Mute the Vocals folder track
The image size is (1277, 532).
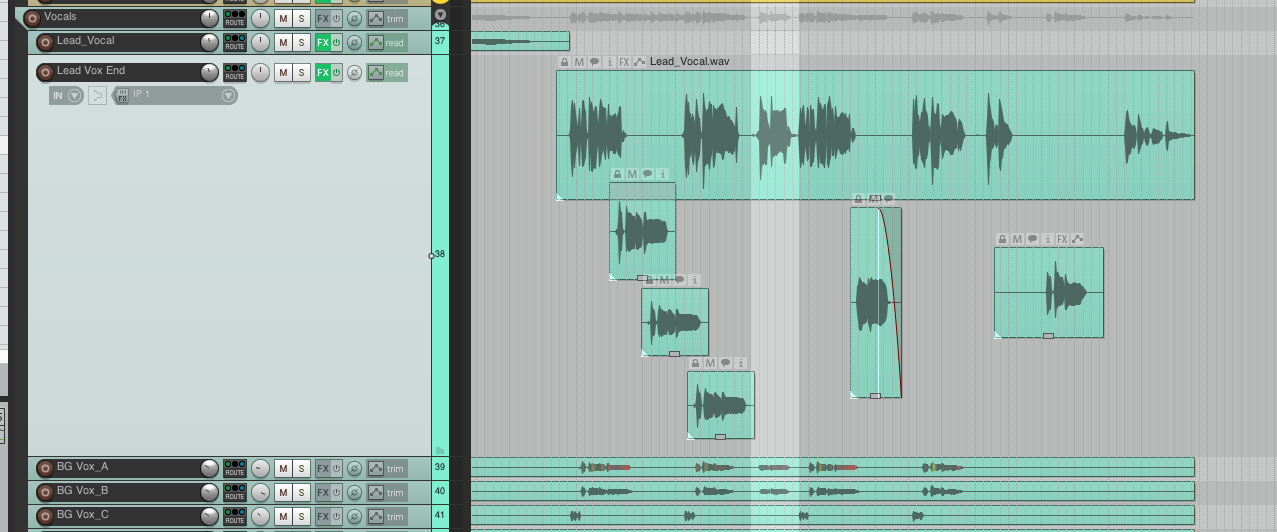[x=283, y=18]
